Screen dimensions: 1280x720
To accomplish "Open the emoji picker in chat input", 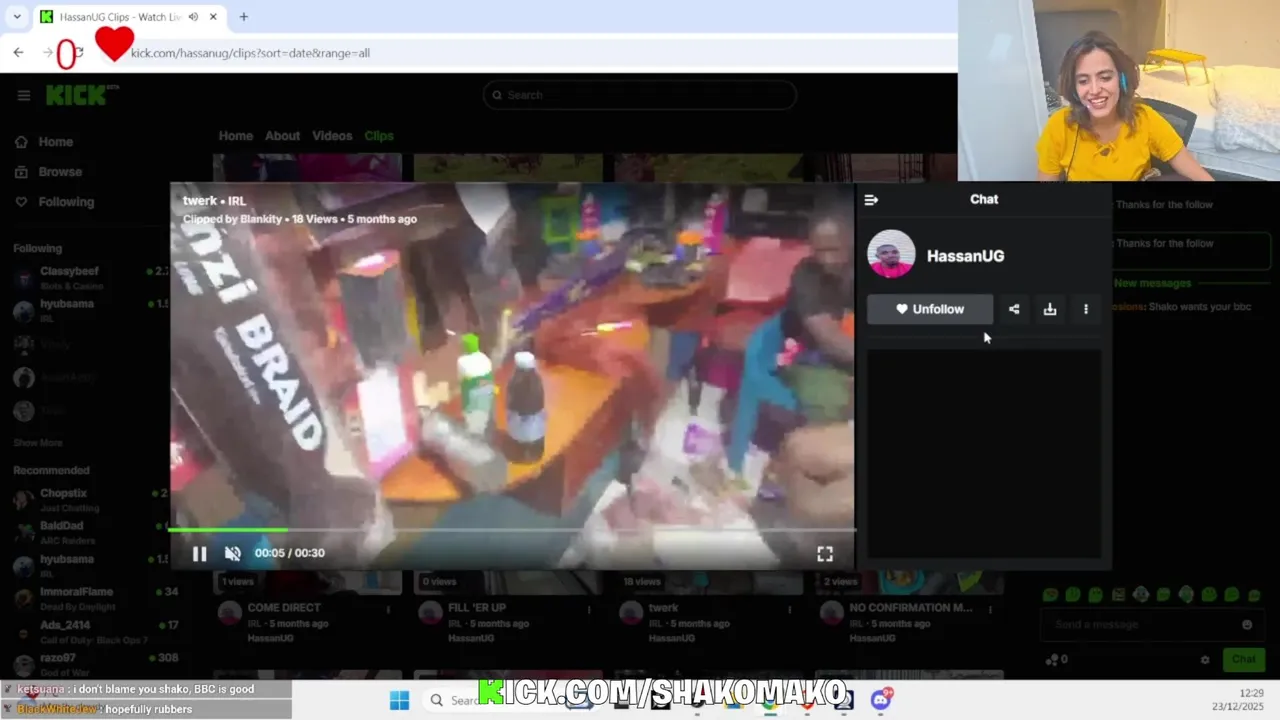I will click(1247, 625).
